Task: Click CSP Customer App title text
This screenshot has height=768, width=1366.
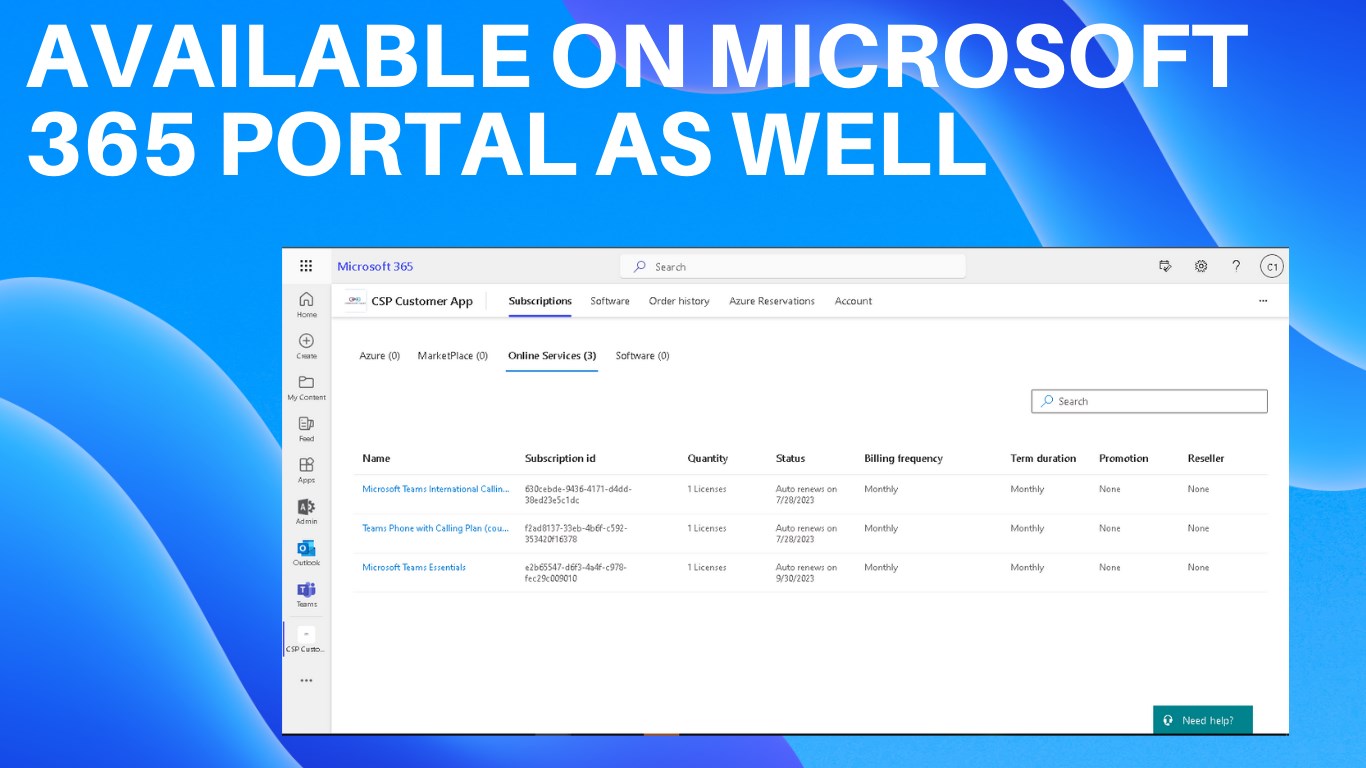Action: 422,301
